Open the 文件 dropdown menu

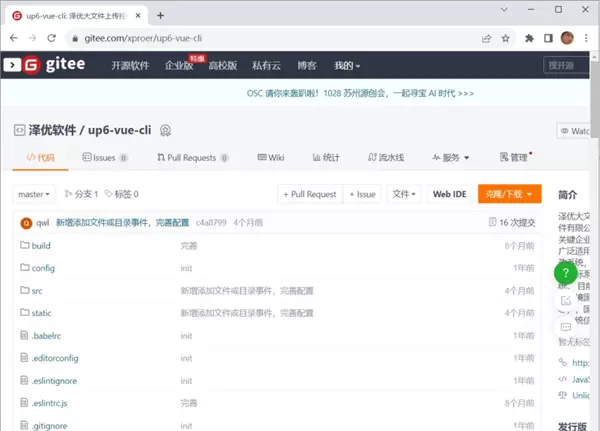403,194
